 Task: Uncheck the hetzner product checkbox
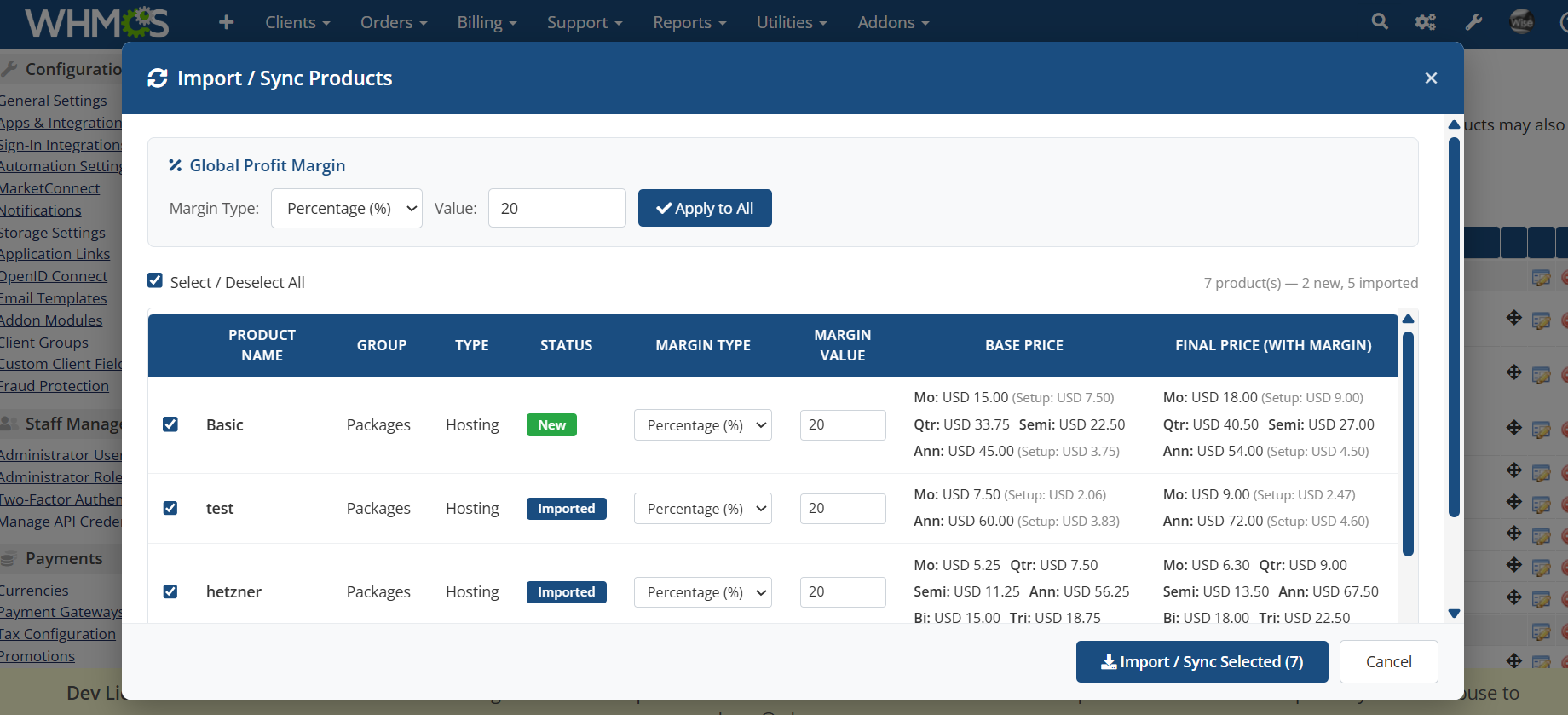170,591
